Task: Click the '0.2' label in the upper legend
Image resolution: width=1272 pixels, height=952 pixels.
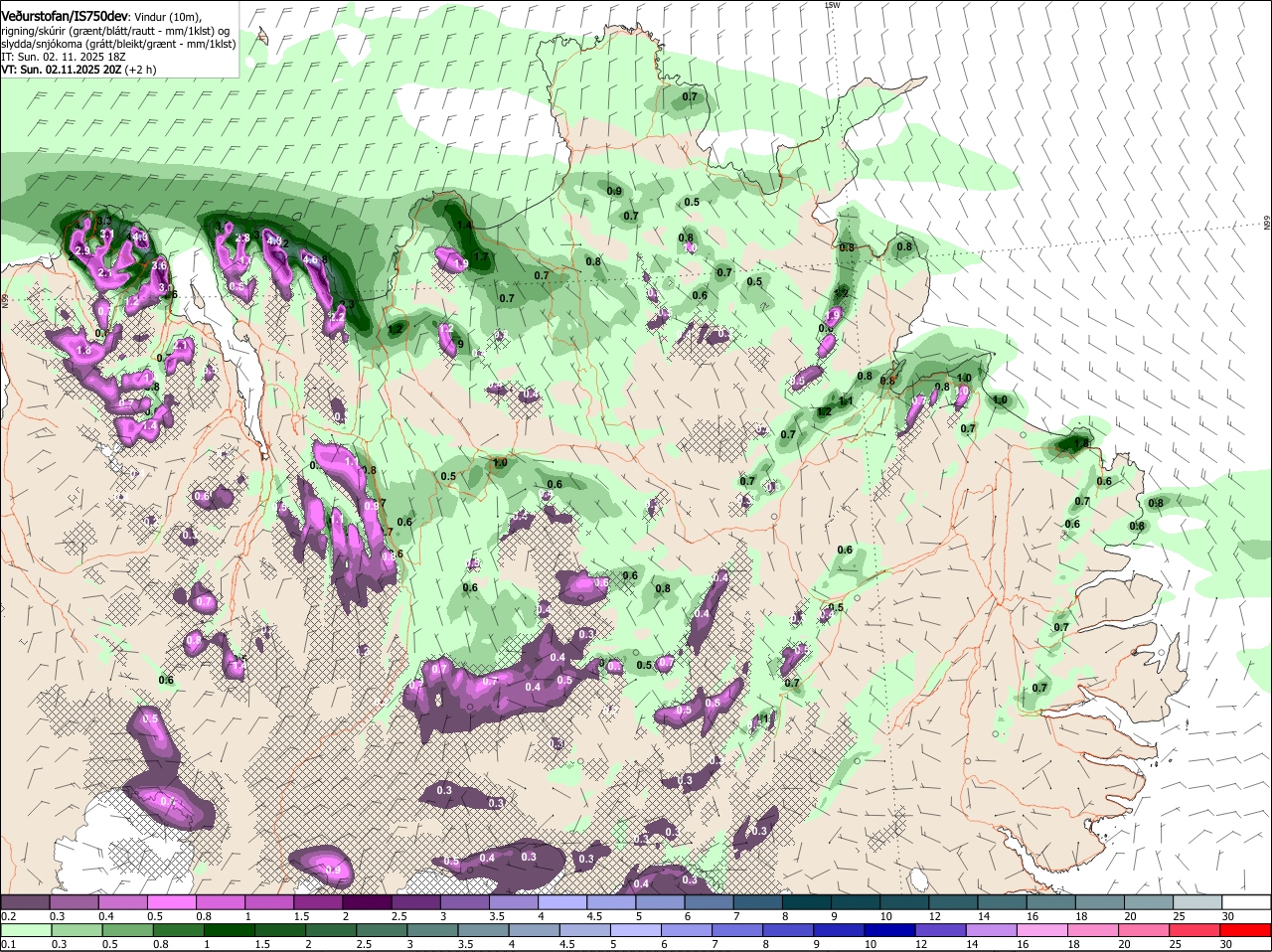Action: 8,915
